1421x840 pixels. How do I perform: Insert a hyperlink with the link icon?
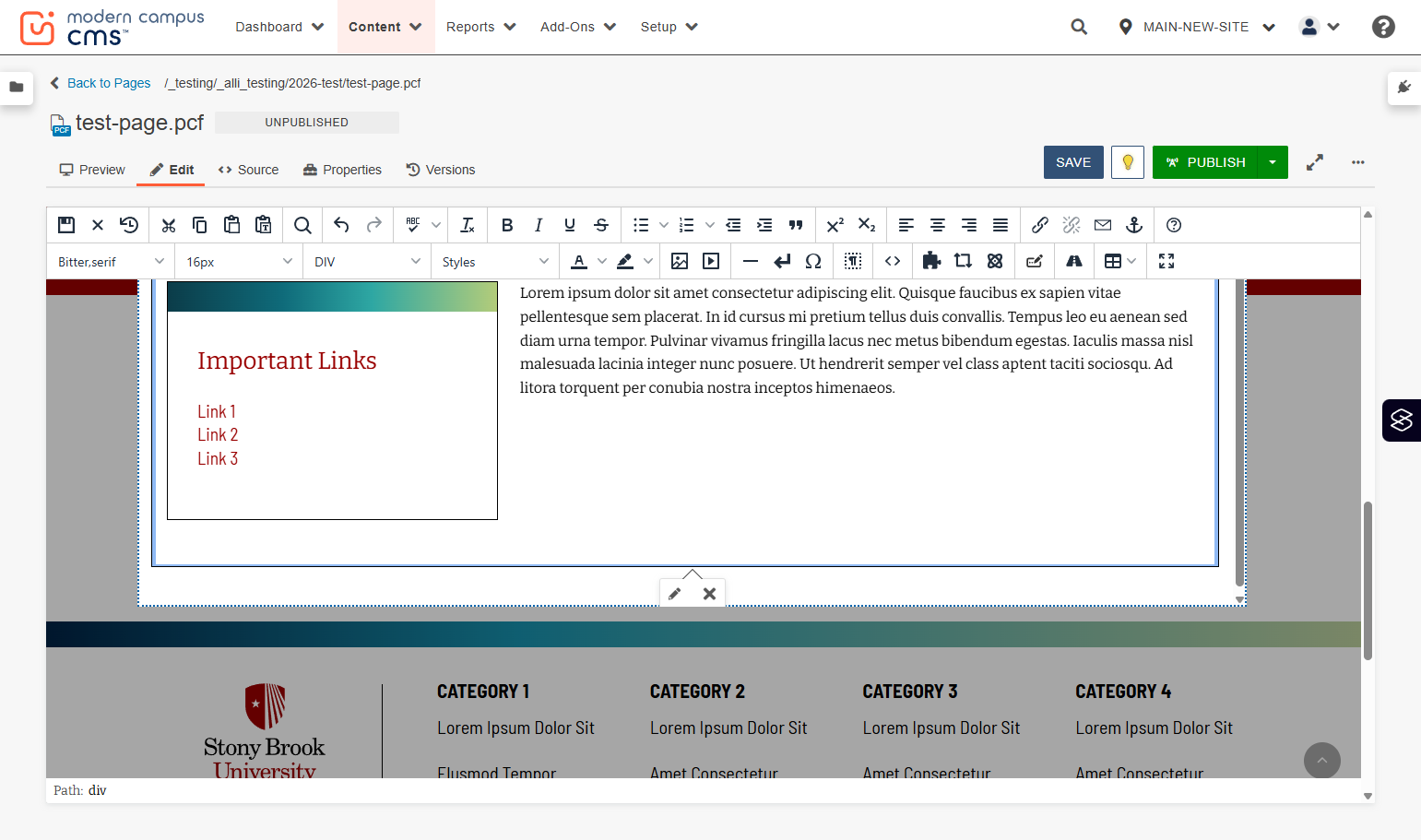1040,225
